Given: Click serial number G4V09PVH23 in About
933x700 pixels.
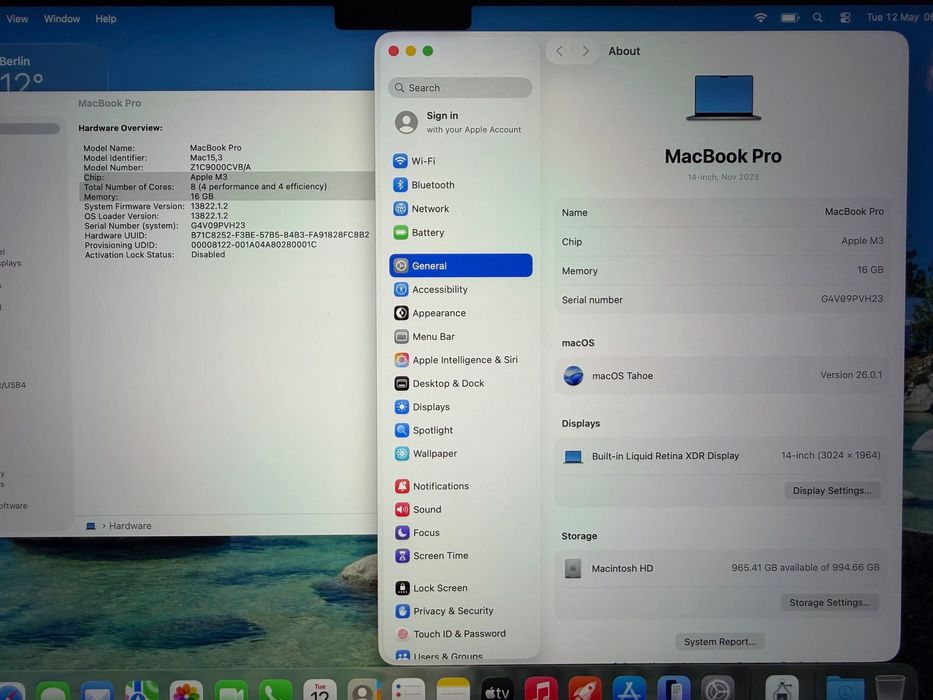Looking at the screenshot, I should 852,299.
